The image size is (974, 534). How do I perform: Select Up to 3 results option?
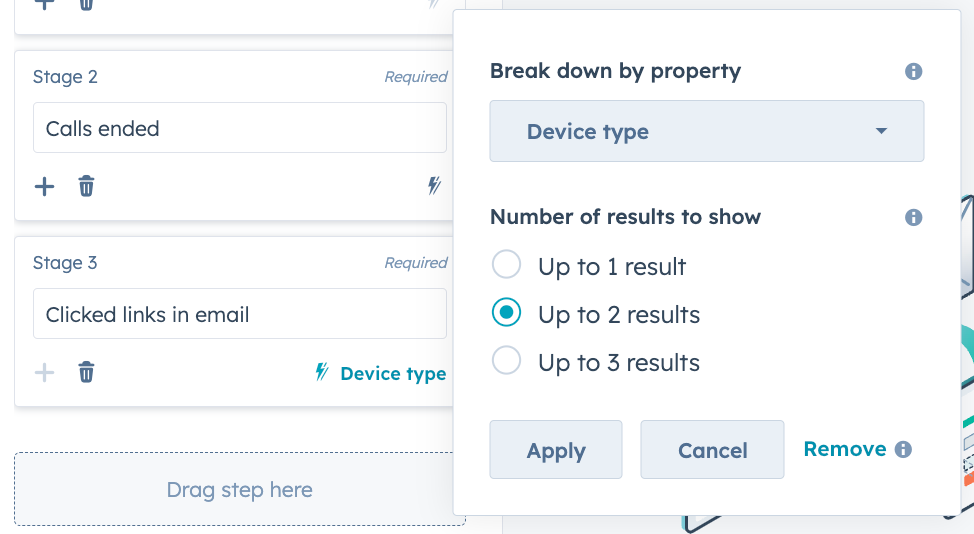pyautogui.click(x=506, y=360)
